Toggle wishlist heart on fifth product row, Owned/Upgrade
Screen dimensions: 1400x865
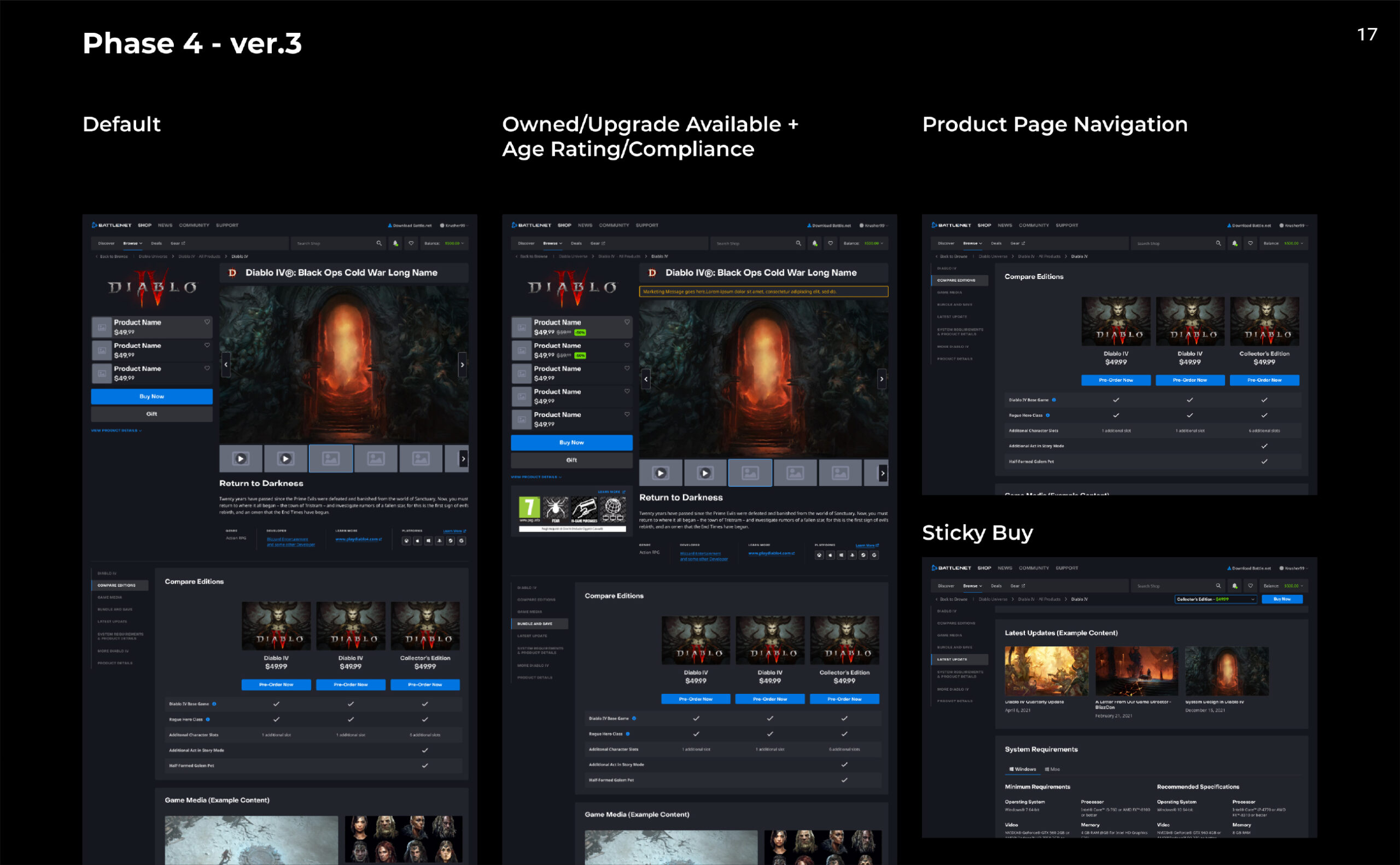point(627,414)
